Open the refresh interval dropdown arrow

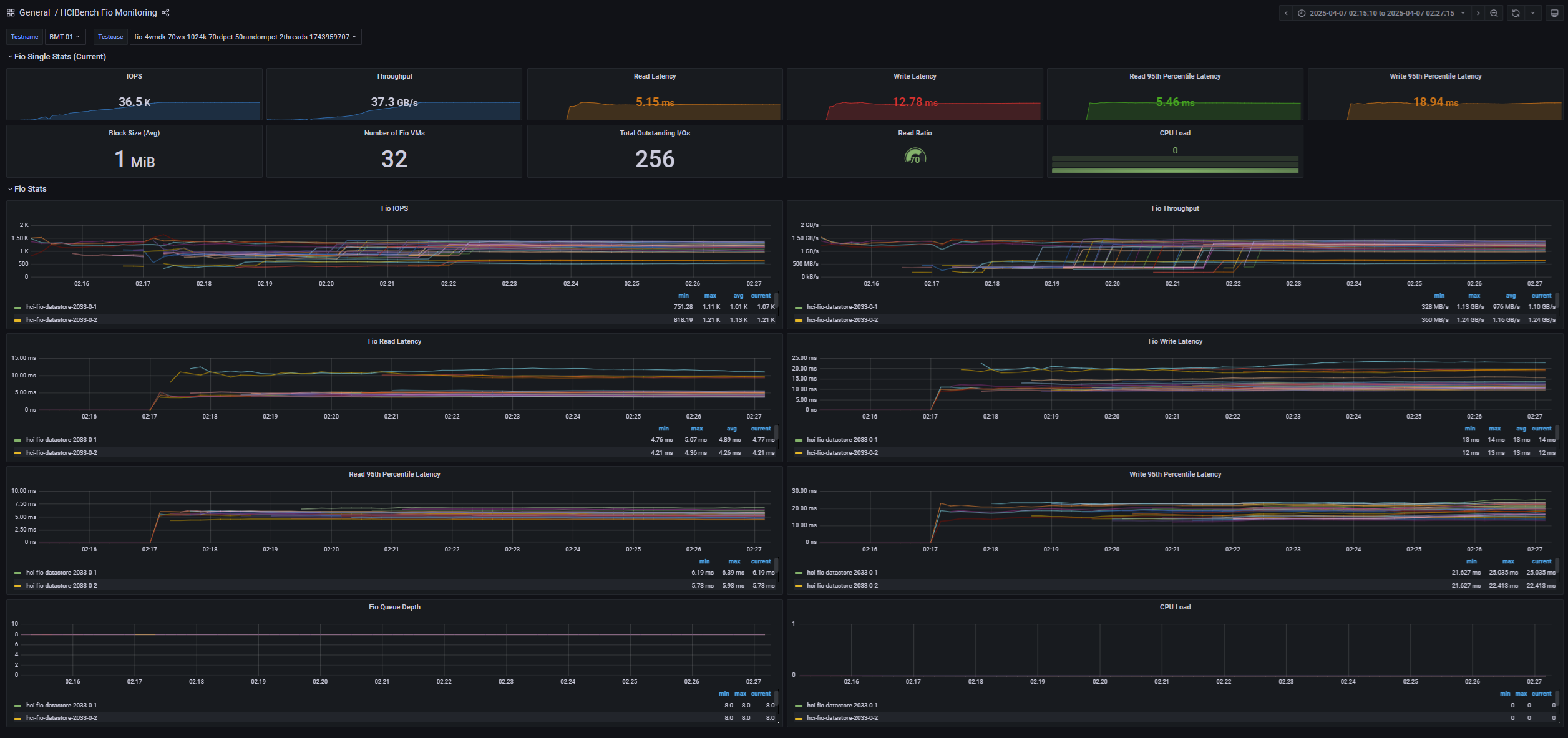(x=1532, y=13)
